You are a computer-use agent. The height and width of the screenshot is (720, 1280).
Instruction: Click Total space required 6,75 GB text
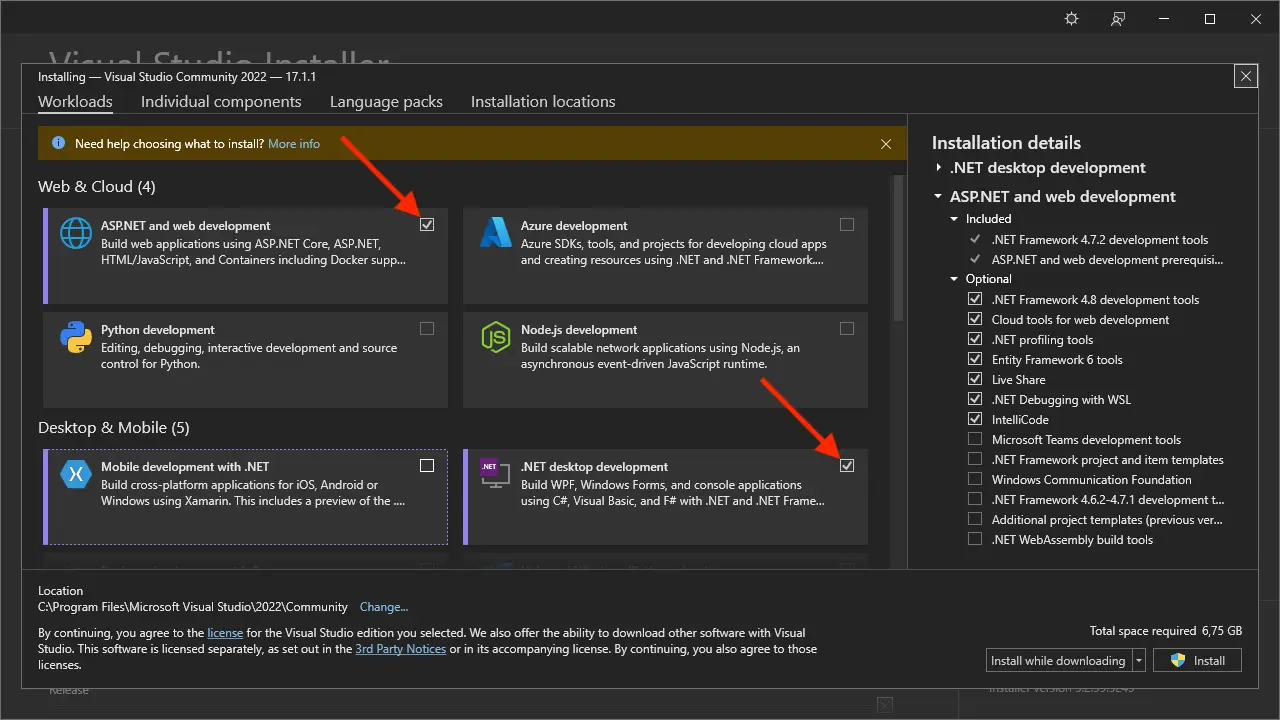click(1166, 631)
